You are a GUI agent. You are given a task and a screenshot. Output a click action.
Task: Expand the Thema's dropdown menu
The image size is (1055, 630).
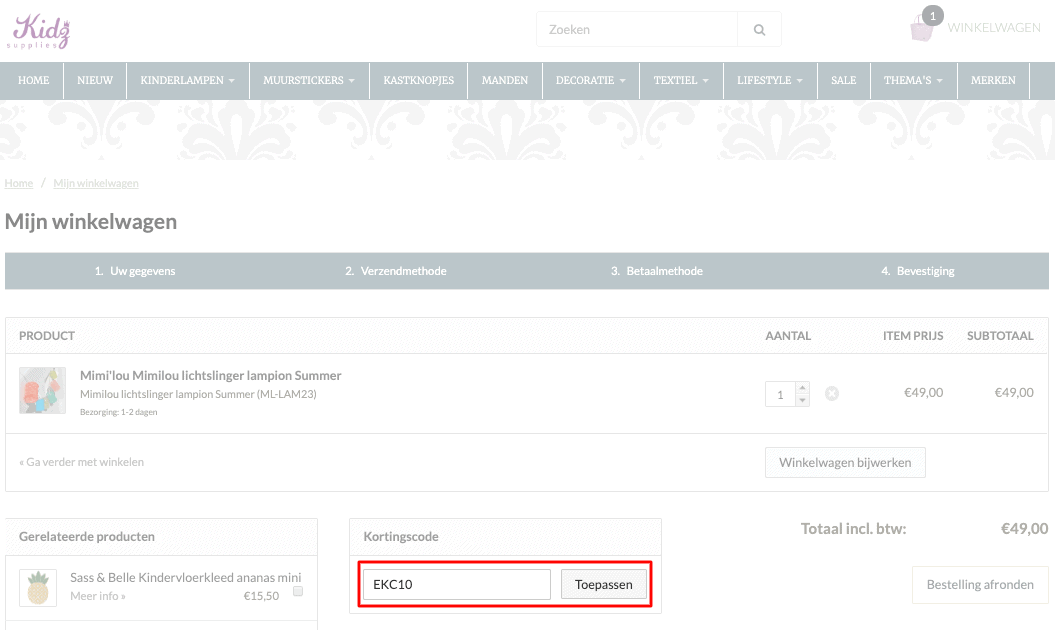[913, 80]
